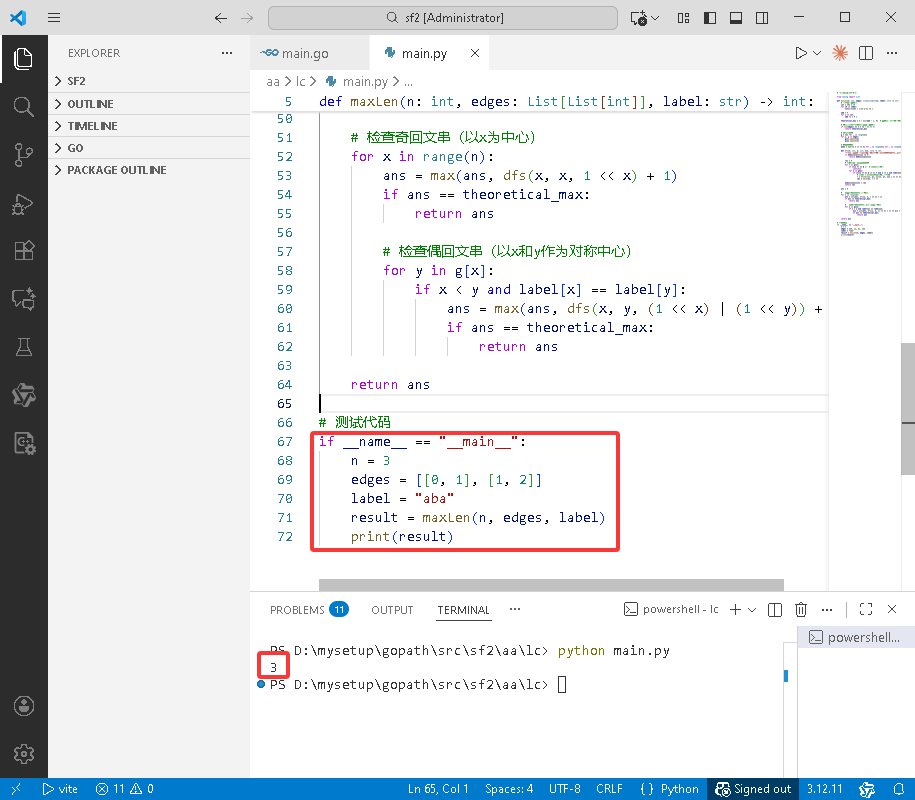Open Run and Debug view icon
Viewport: 915px width, 800px height.
[x=23, y=203]
